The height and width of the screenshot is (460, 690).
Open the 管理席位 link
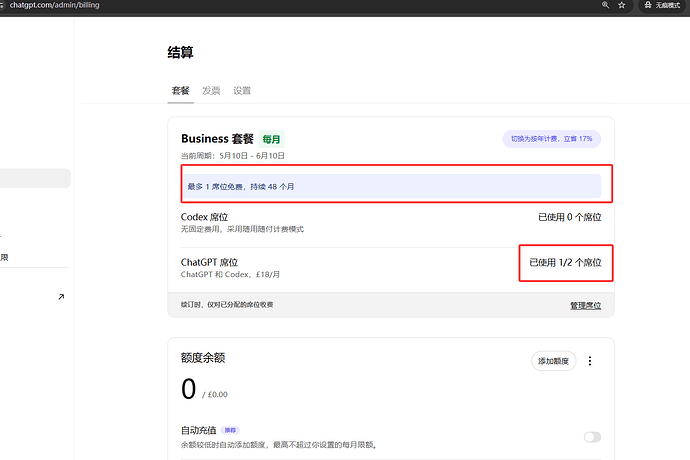coord(585,305)
